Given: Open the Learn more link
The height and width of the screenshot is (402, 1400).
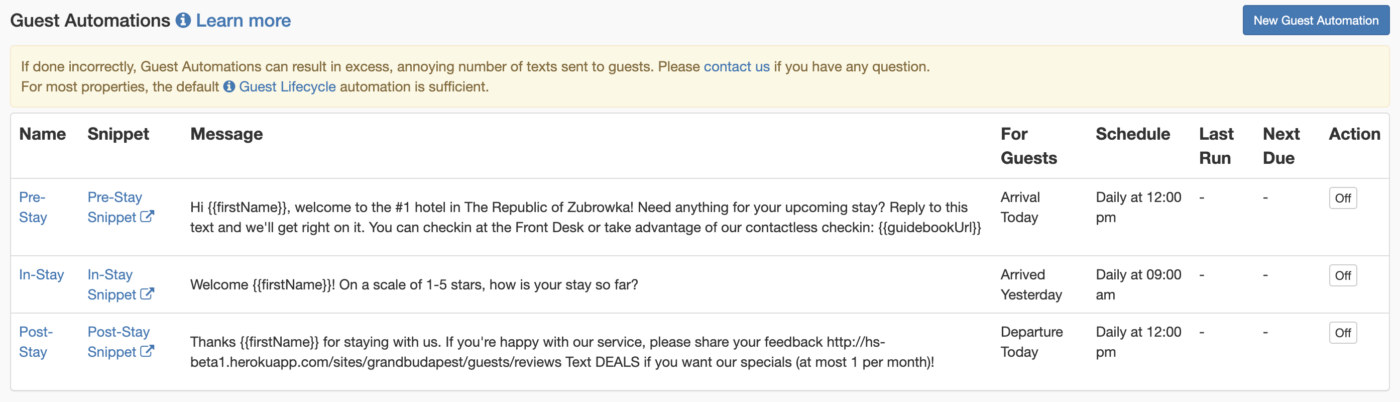Looking at the screenshot, I should coord(244,20).
